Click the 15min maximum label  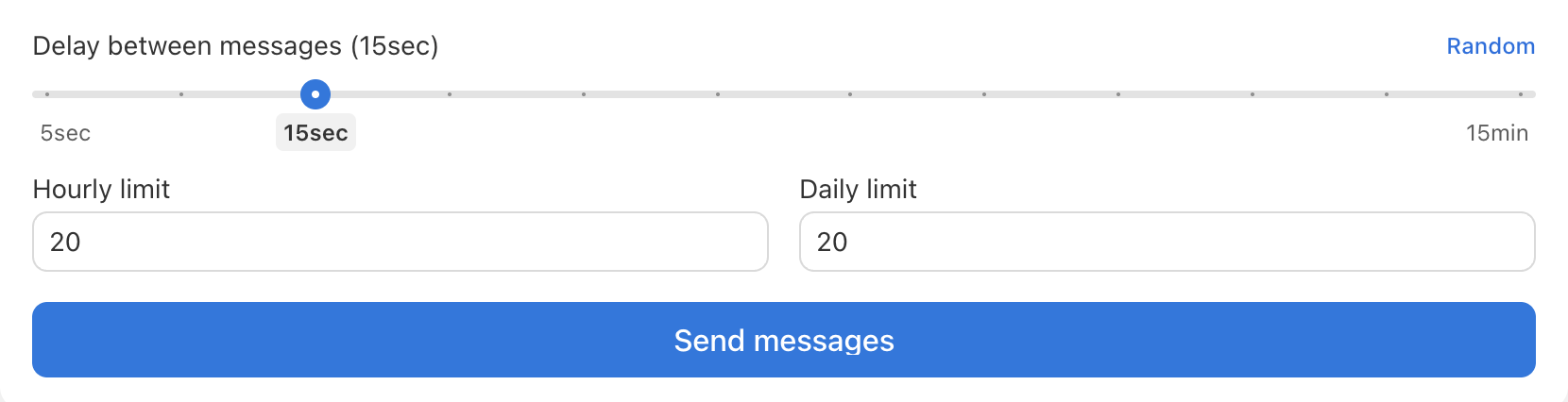pos(1496,133)
